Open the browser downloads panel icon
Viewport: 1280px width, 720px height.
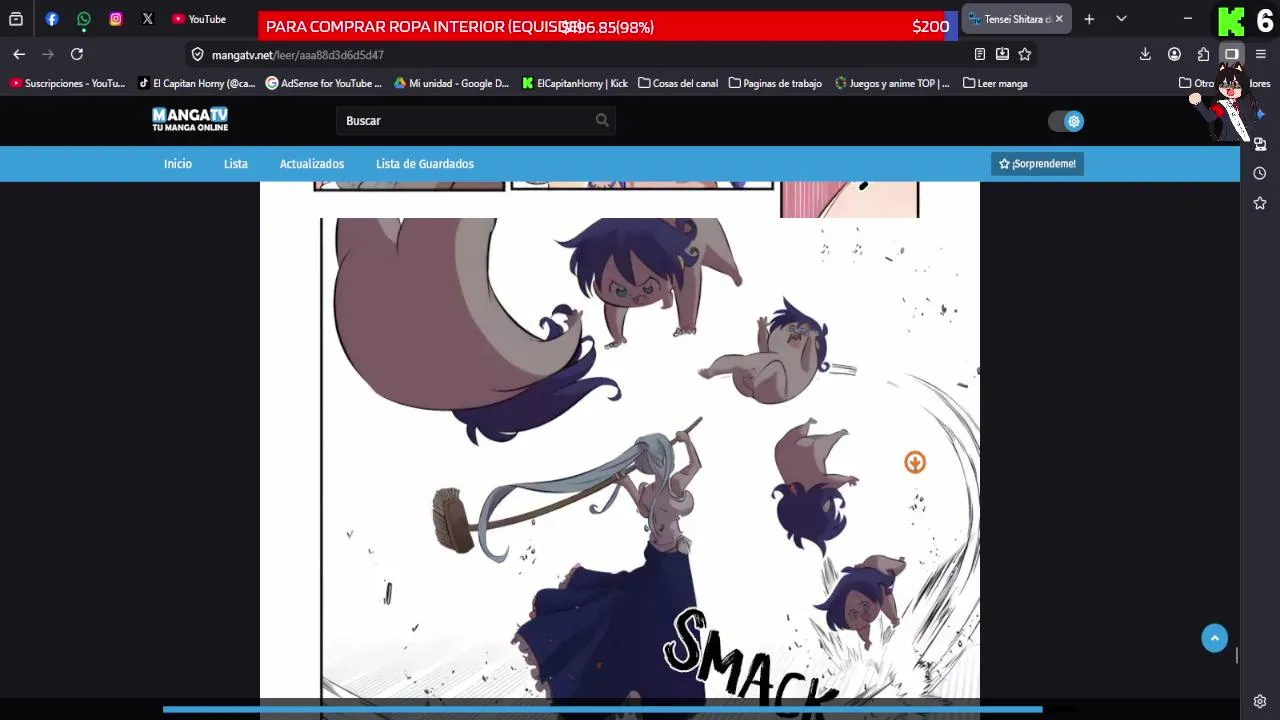coord(1145,54)
